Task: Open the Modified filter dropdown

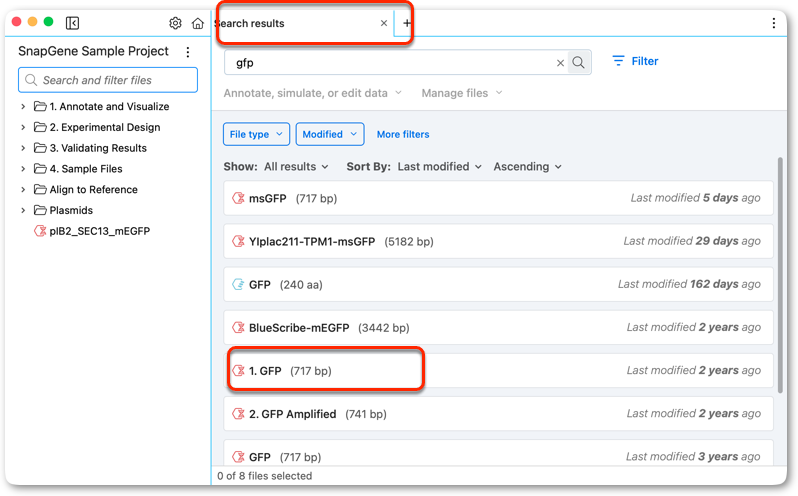Action: point(330,134)
